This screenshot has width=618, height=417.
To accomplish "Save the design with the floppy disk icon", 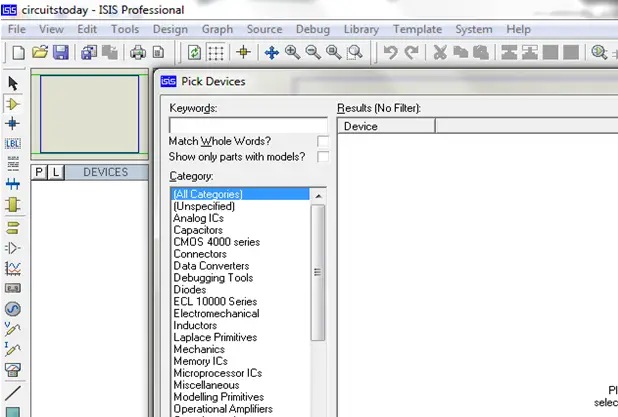I will pos(61,52).
